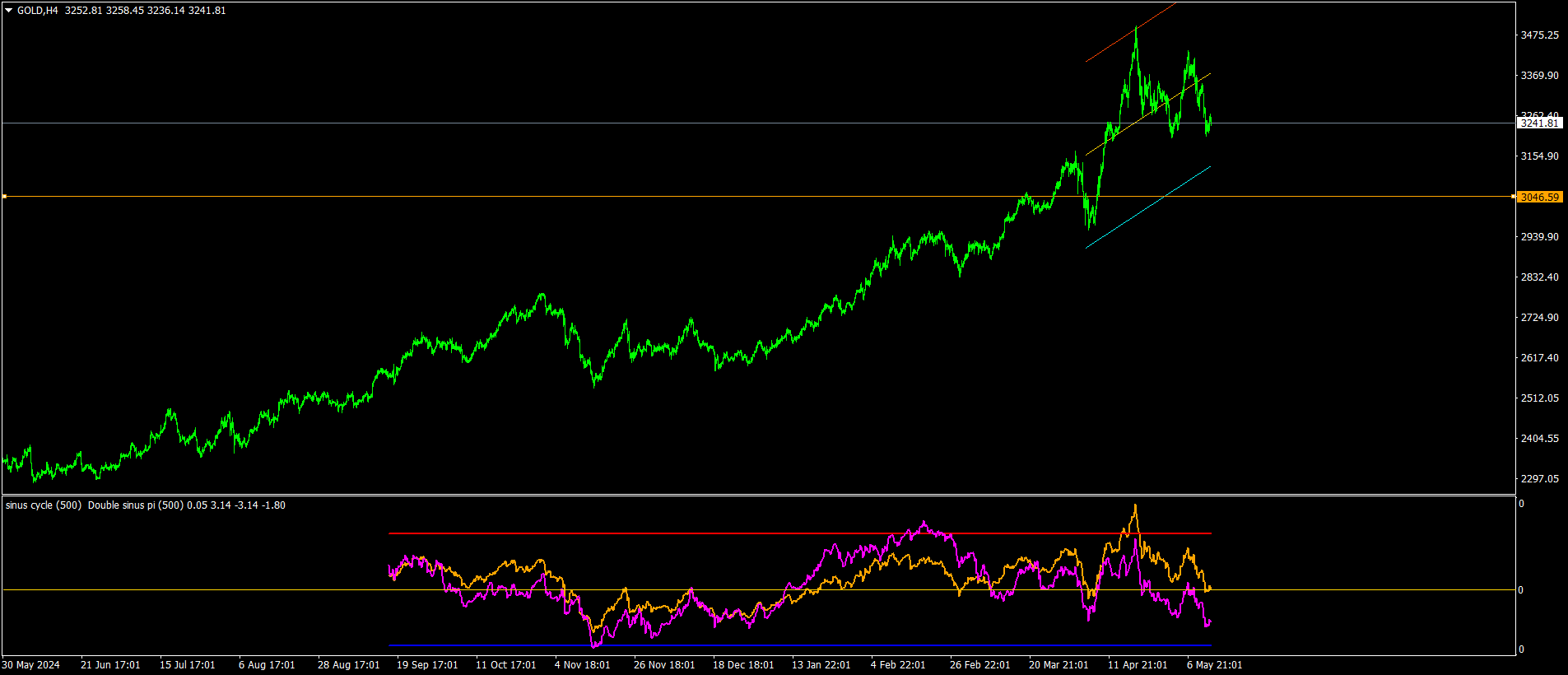Click the Double sinus pi (500) indicator label
1568x675 pixels.
click(x=135, y=505)
